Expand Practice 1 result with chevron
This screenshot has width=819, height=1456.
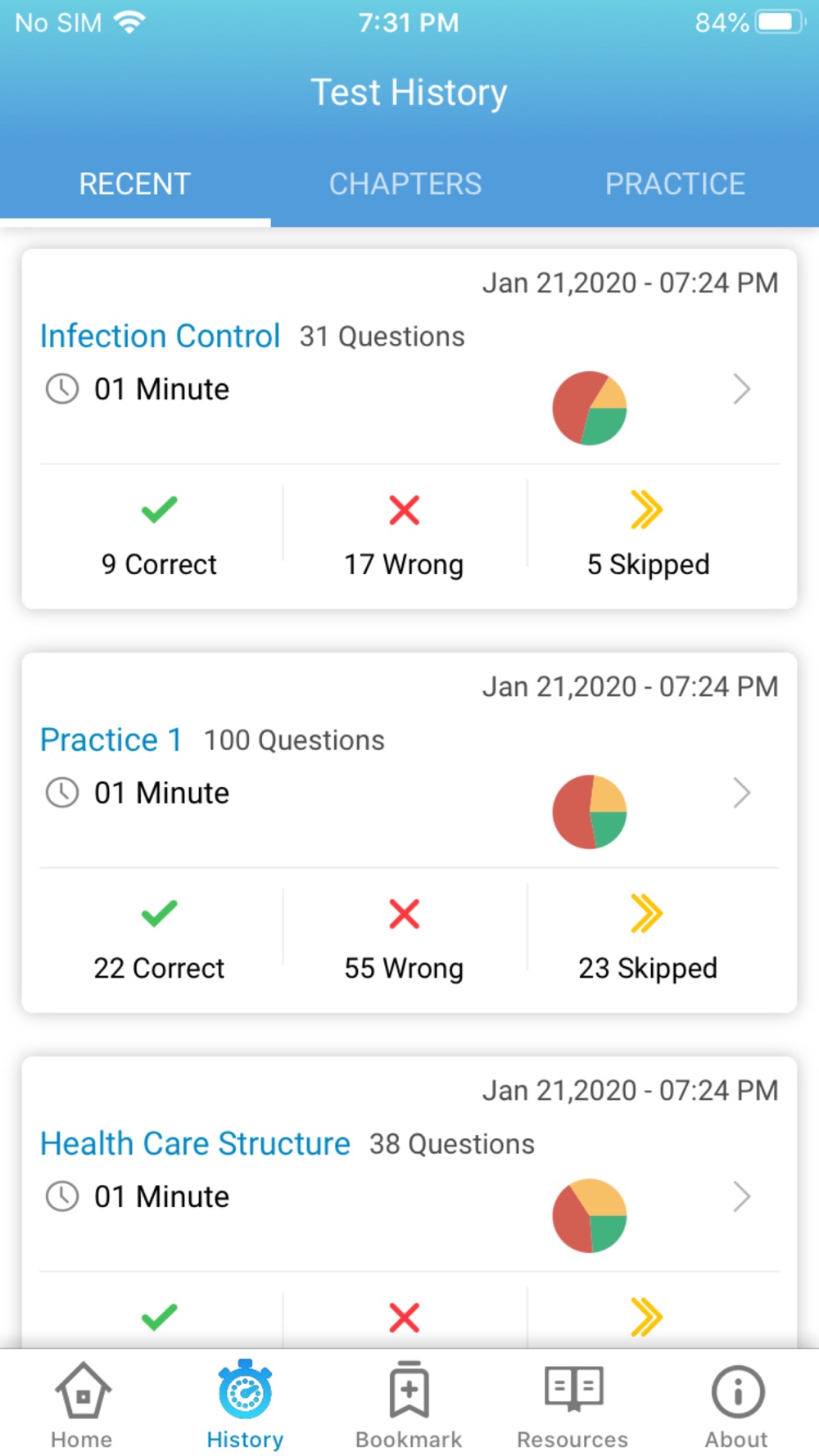741,793
